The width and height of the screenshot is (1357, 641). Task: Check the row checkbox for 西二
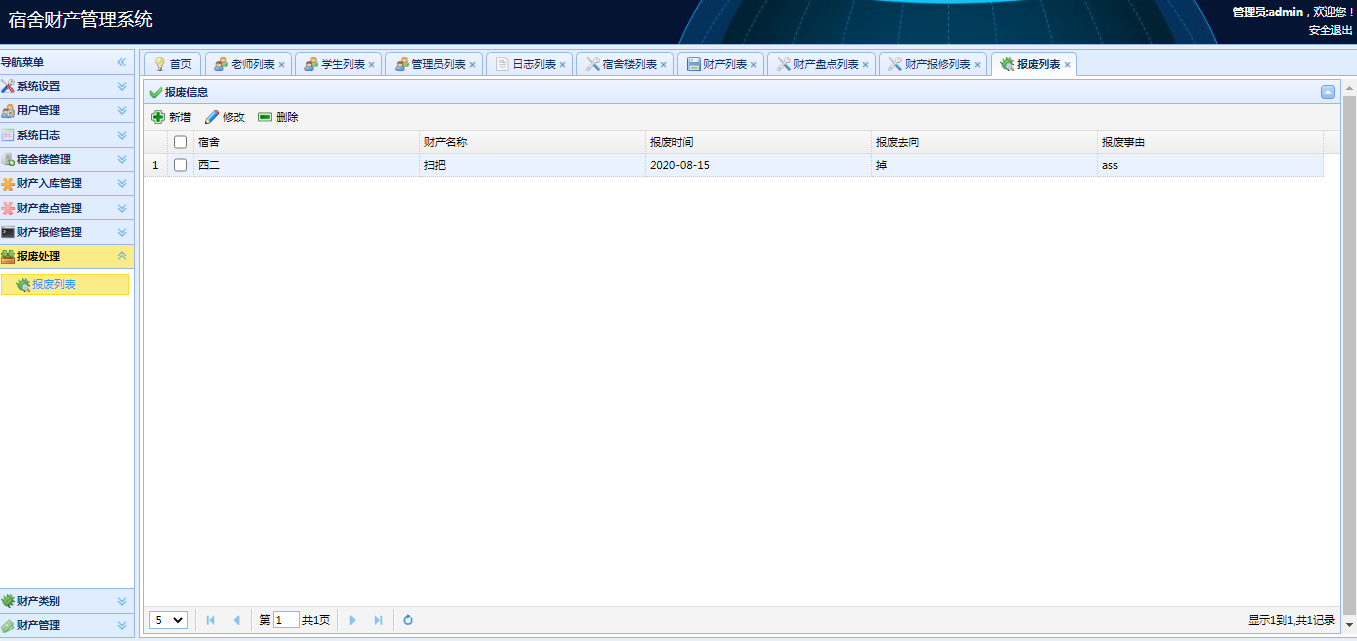(181, 165)
